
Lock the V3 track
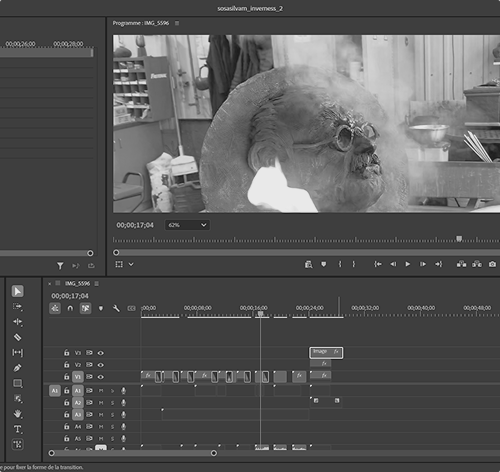click(x=67, y=352)
